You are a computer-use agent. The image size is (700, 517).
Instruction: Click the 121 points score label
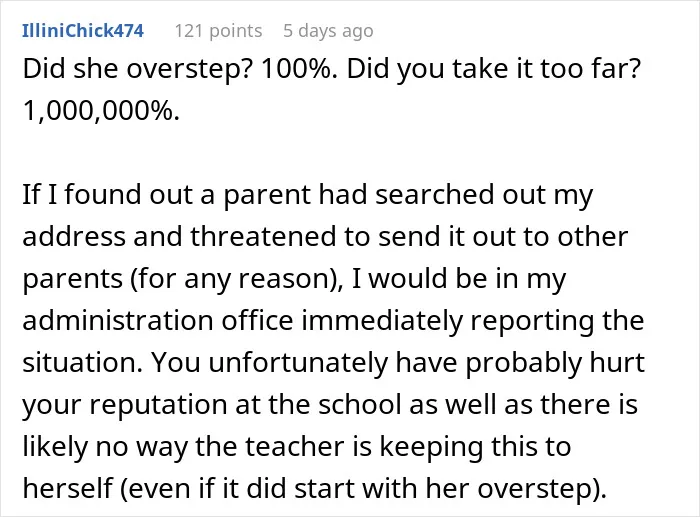(x=218, y=31)
